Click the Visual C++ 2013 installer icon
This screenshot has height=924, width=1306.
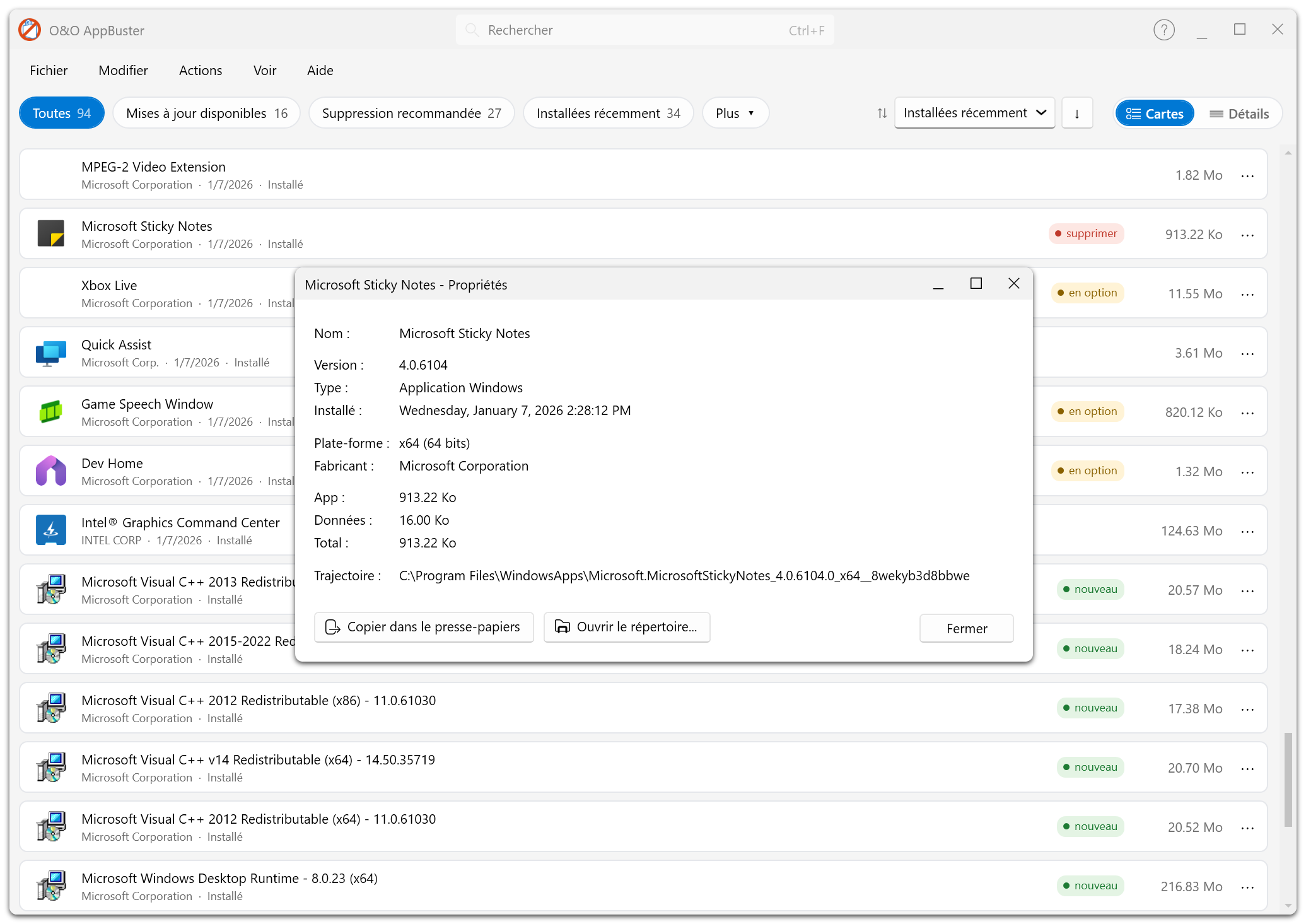(51, 590)
